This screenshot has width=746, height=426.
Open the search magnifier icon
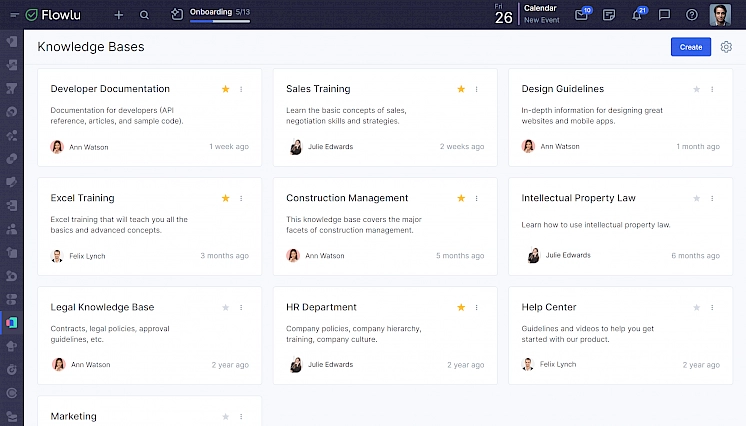click(x=145, y=15)
